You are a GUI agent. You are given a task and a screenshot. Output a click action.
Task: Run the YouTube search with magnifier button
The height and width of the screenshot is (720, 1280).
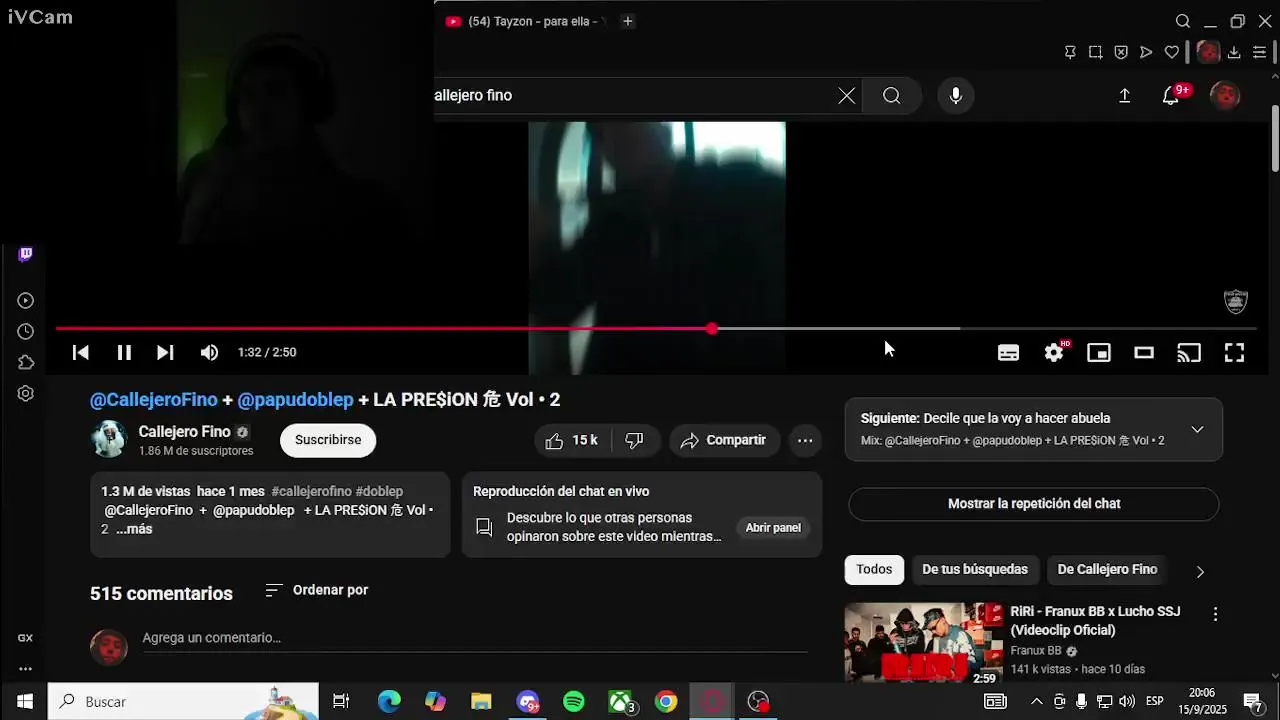tap(892, 96)
